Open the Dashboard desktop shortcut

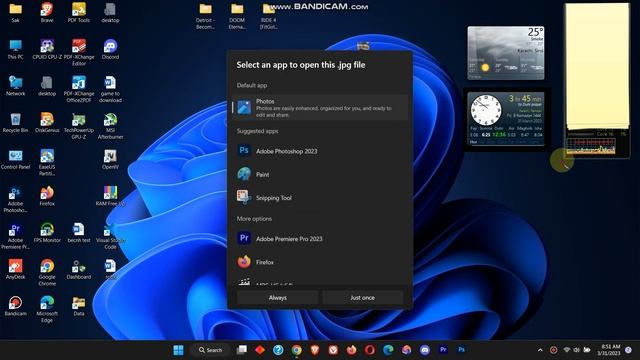coord(79,269)
